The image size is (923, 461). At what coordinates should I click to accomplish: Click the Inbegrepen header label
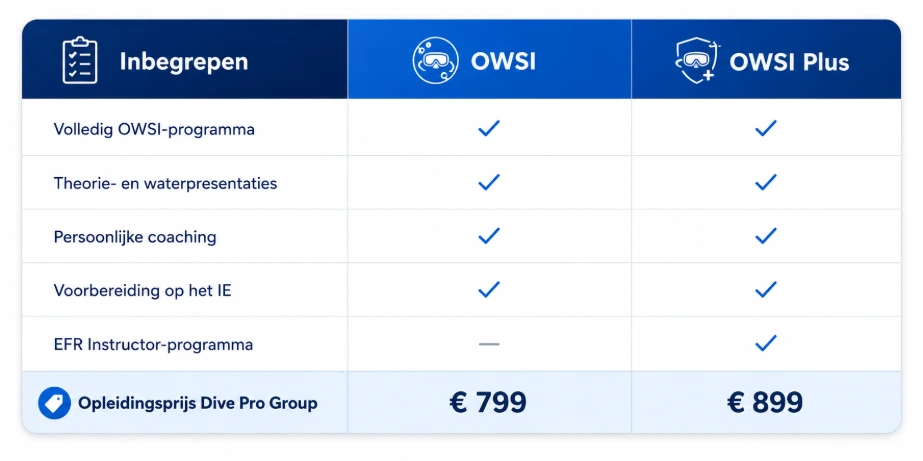point(184,62)
